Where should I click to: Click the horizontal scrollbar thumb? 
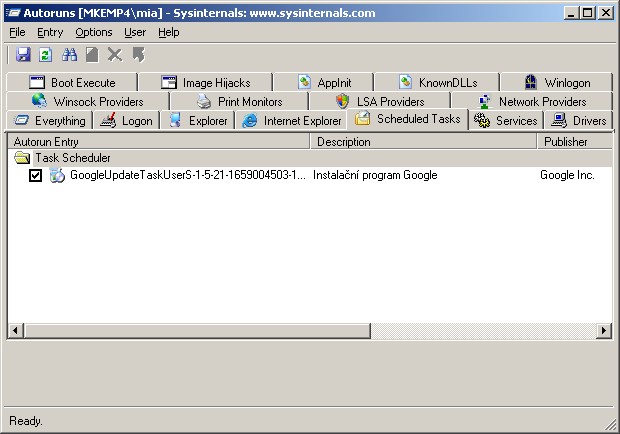pyautogui.click(x=197, y=330)
